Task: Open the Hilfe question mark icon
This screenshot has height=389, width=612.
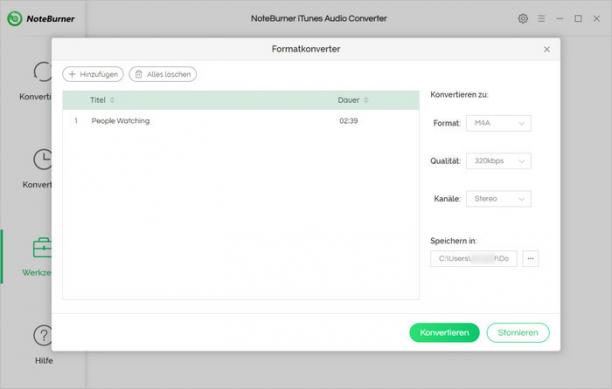Action: tap(43, 335)
